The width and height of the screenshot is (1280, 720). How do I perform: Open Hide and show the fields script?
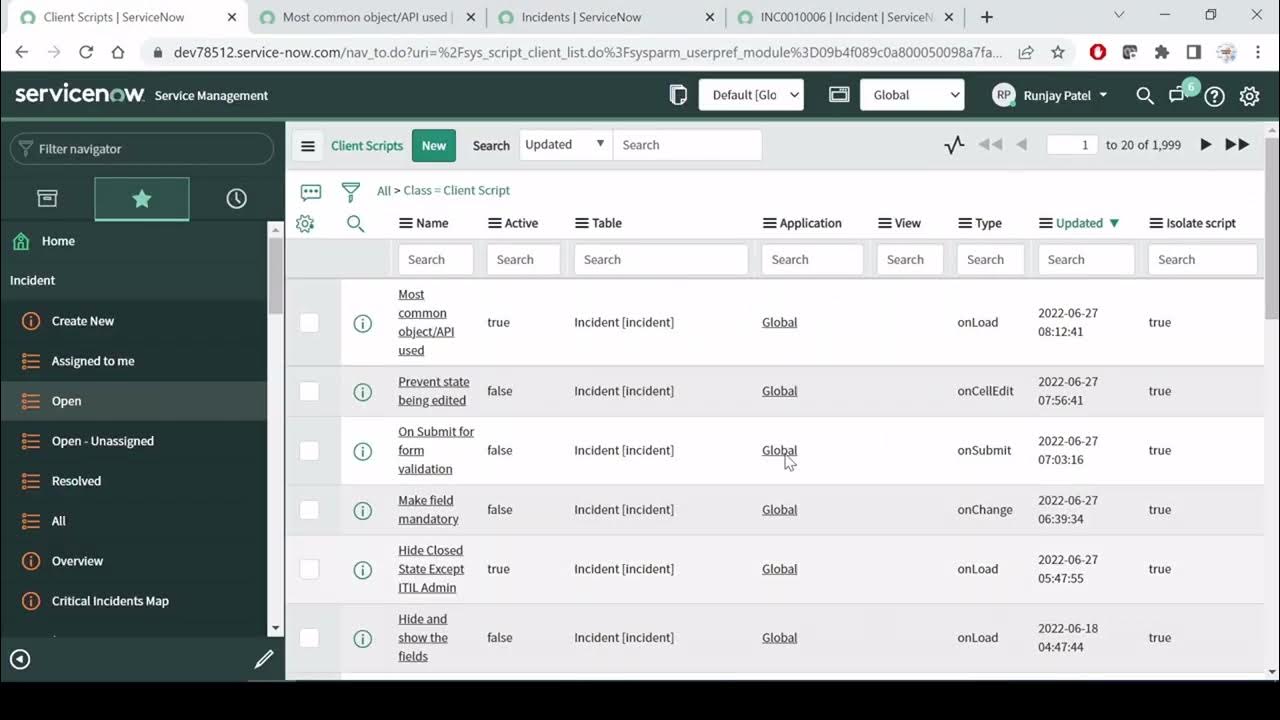(x=422, y=638)
